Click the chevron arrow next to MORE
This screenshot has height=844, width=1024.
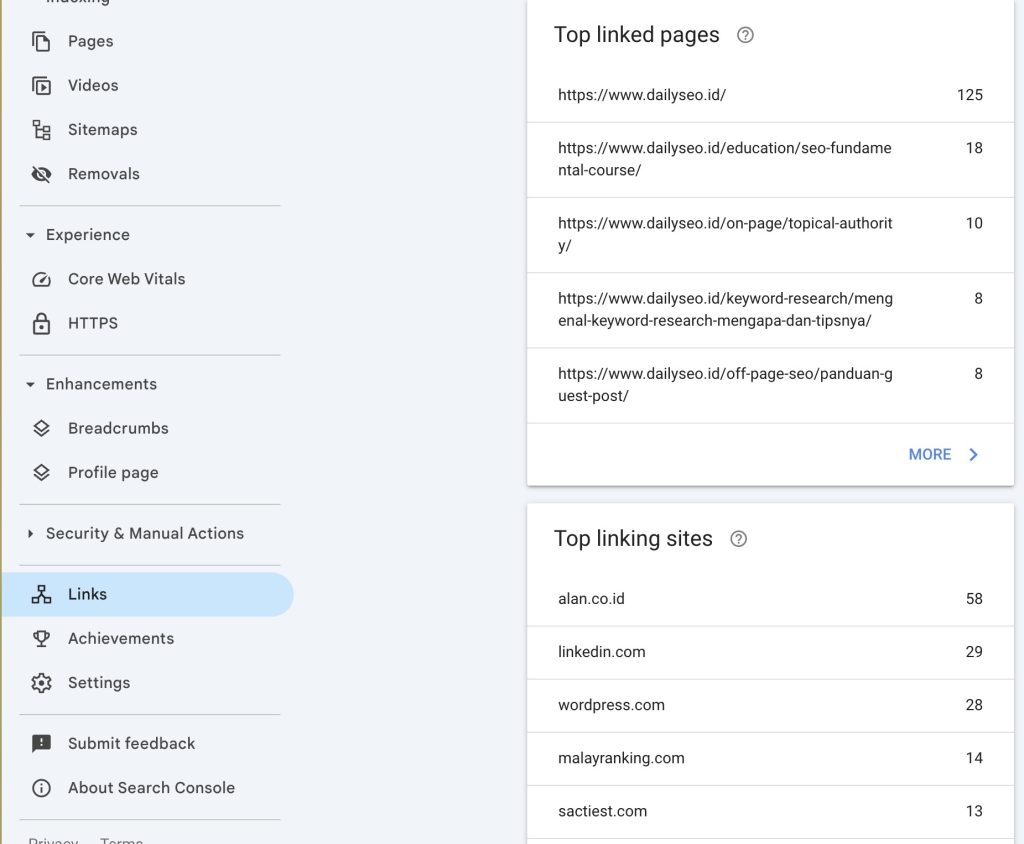[x=974, y=455]
